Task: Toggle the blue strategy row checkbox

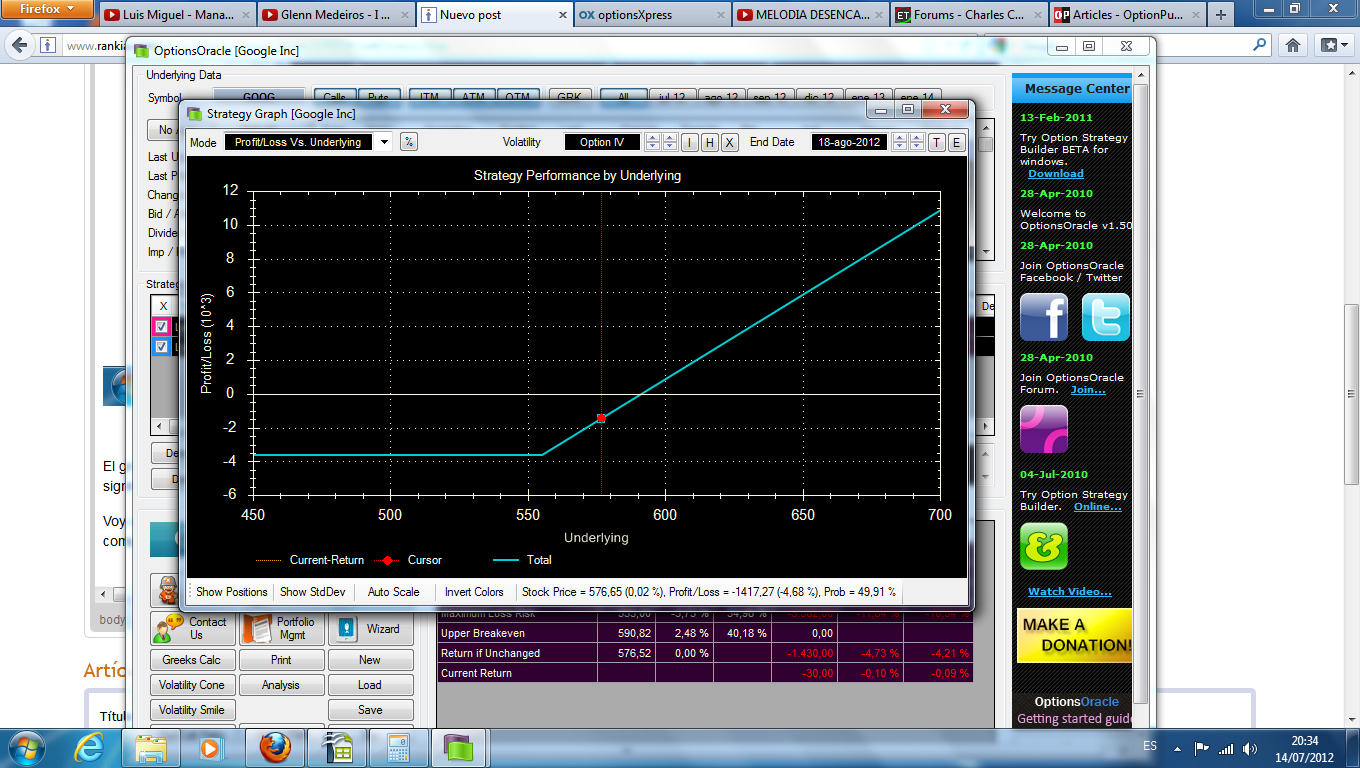Action: (x=161, y=347)
